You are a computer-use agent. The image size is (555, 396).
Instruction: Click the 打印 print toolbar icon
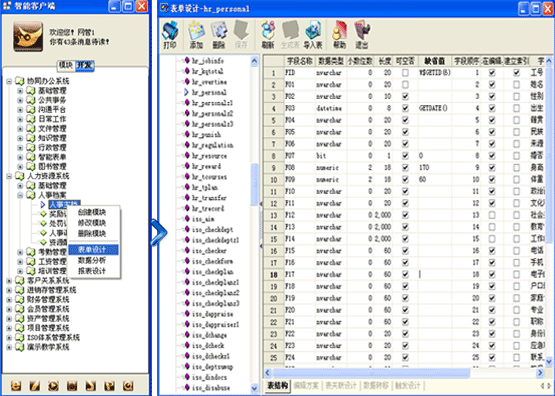point(170,35)
